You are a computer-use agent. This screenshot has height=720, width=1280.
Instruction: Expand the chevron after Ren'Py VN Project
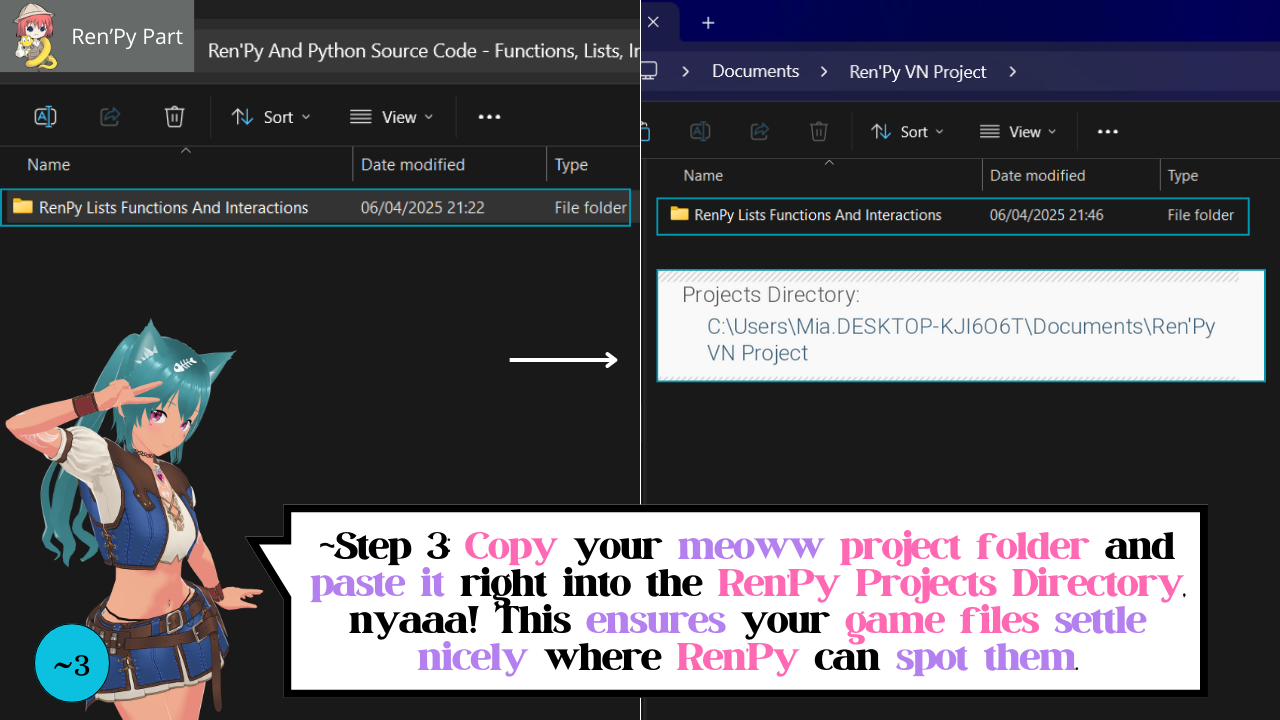tap(1013, 72)
